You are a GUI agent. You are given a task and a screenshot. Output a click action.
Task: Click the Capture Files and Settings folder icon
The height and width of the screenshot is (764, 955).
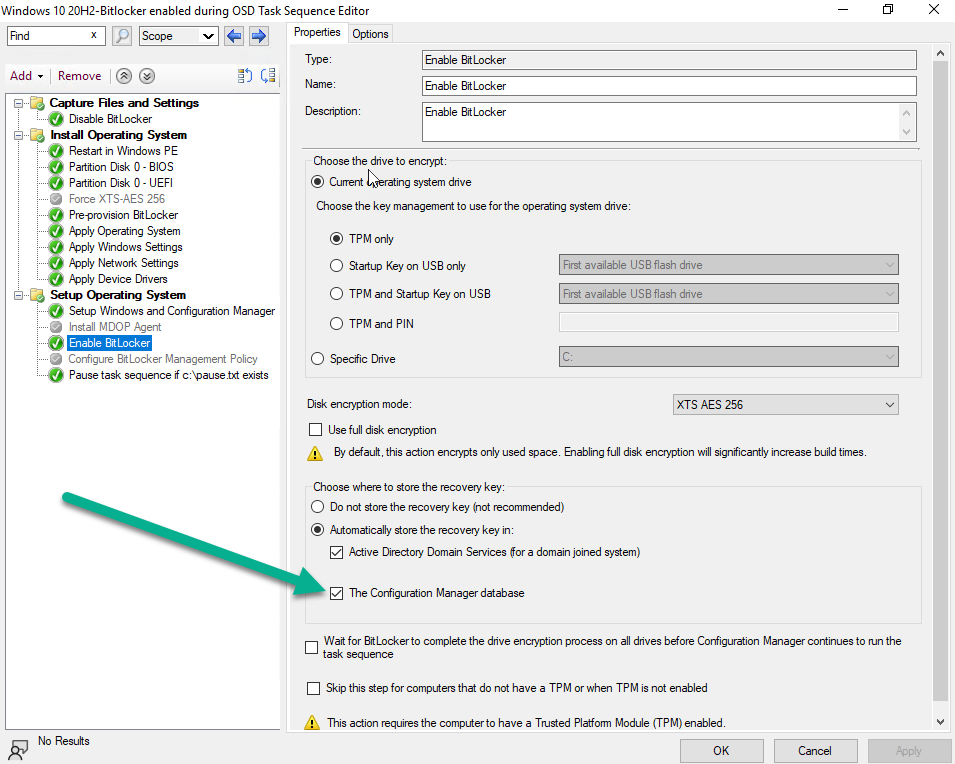click(x=38, y=103)
